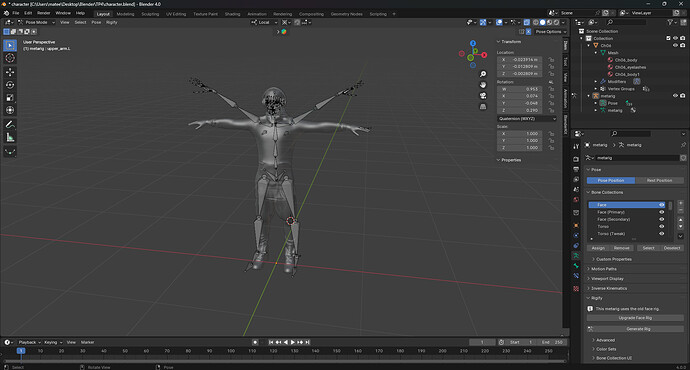Open transform orientation Local dropdown
Viewport: 690px width, 370px height.
tap(264, 22)
